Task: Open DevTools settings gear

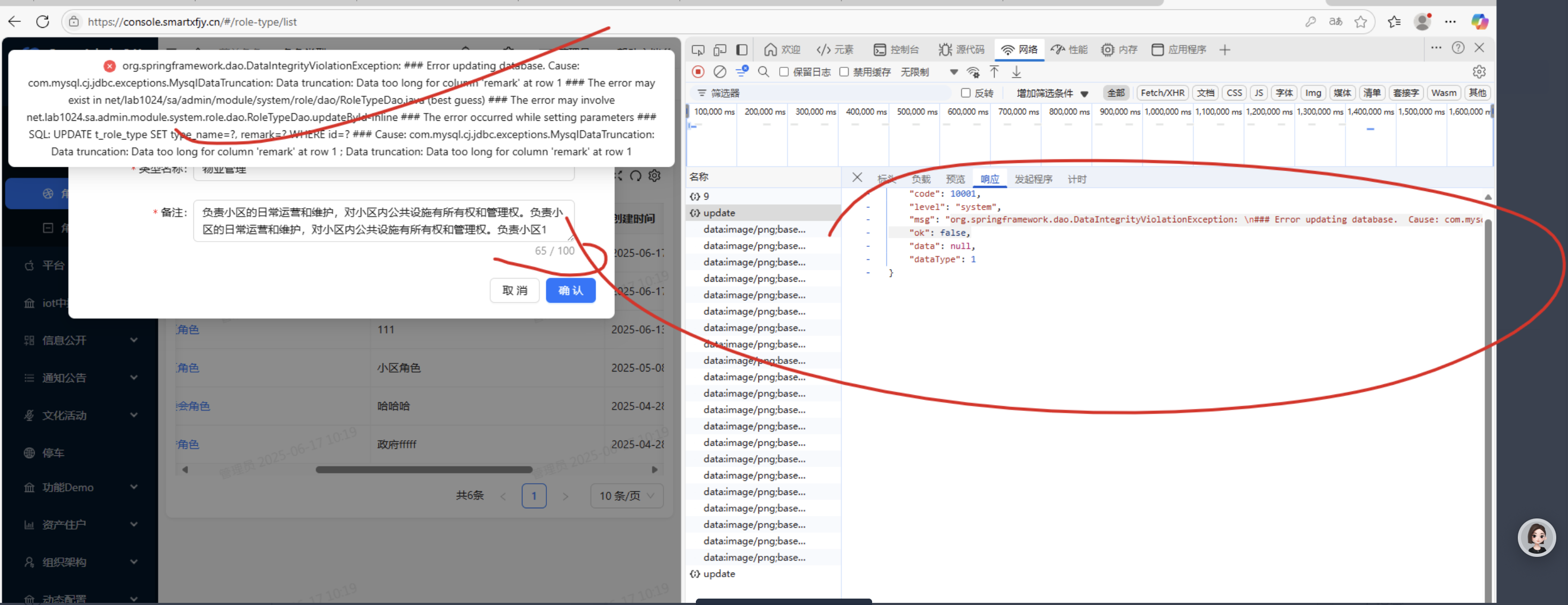Action: click(x=1479, y=71)
